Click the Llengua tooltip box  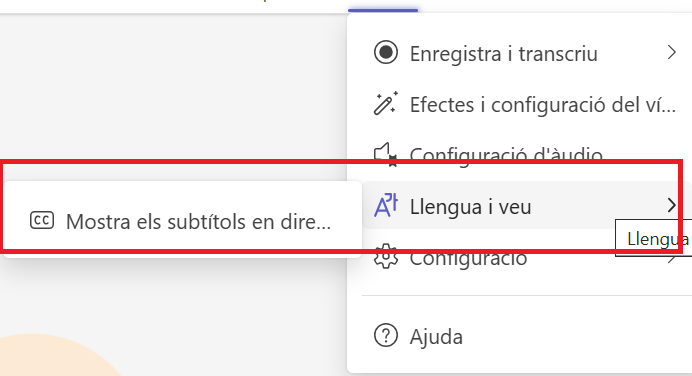click(654, 238)
